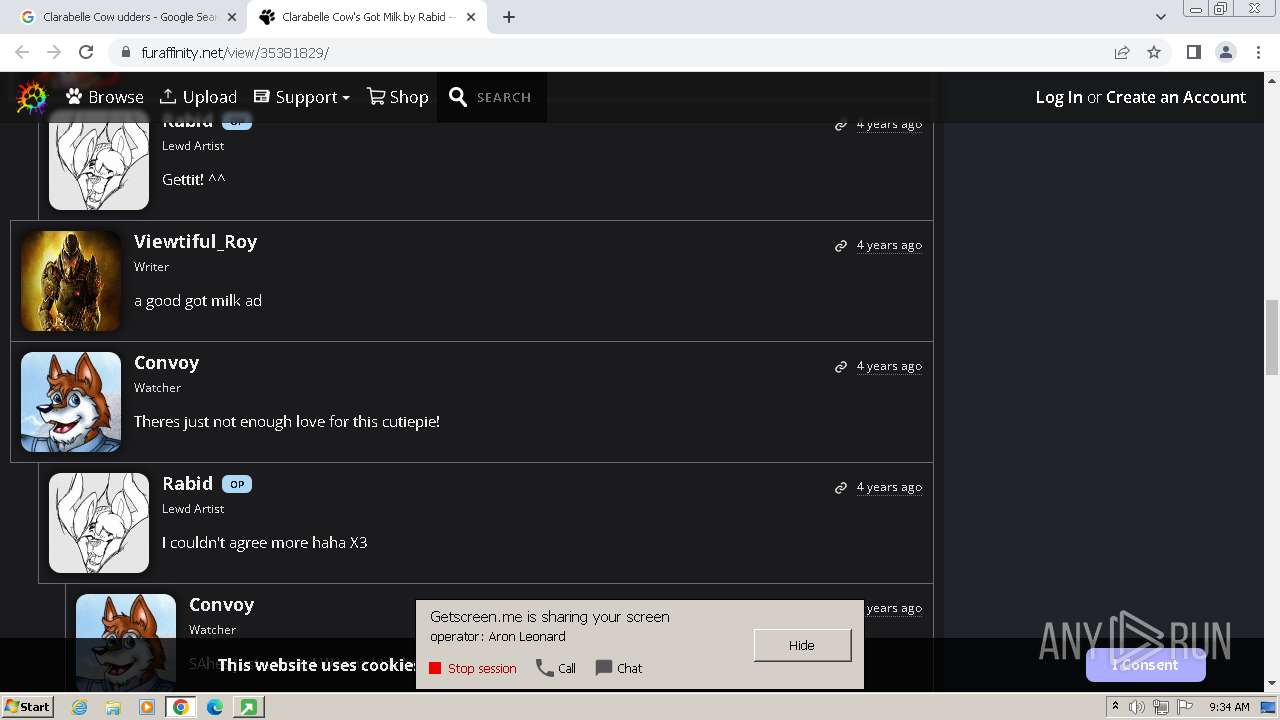
Task: Open Chat in Getscreen.me popup
Action: (619, 668)
